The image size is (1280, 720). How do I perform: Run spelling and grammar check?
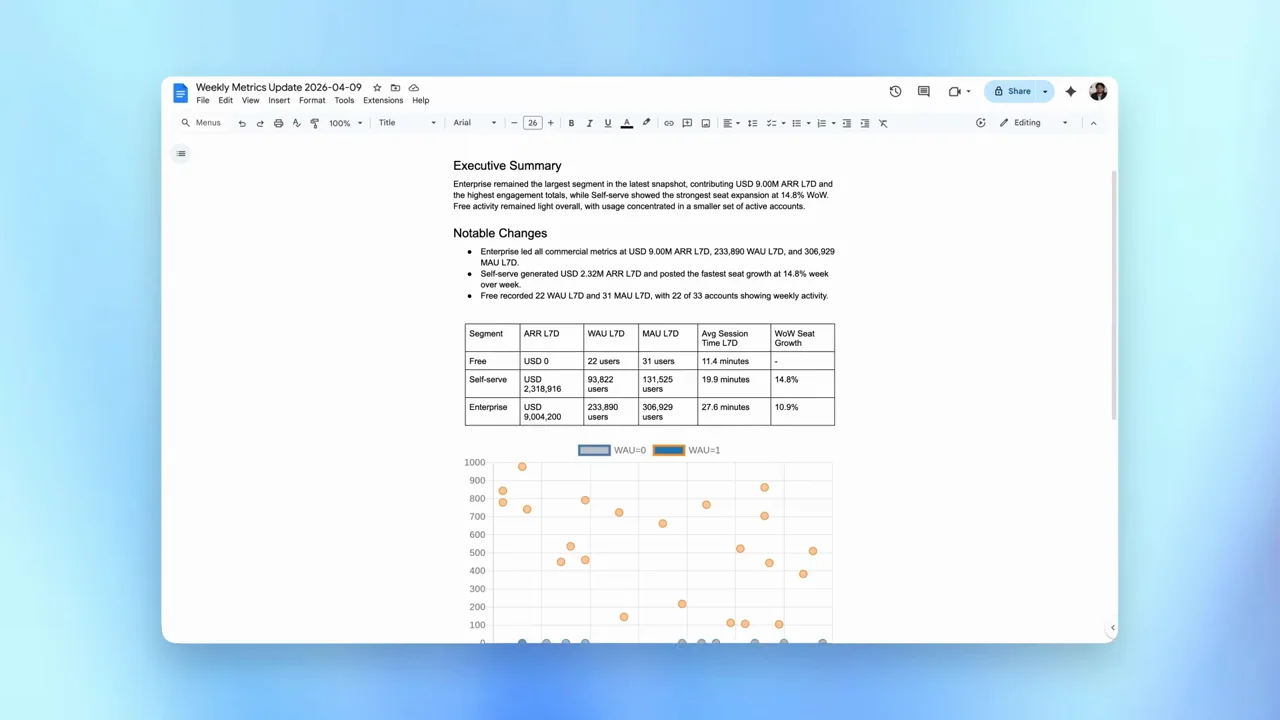pyautogui.click(x=296, y=123)
